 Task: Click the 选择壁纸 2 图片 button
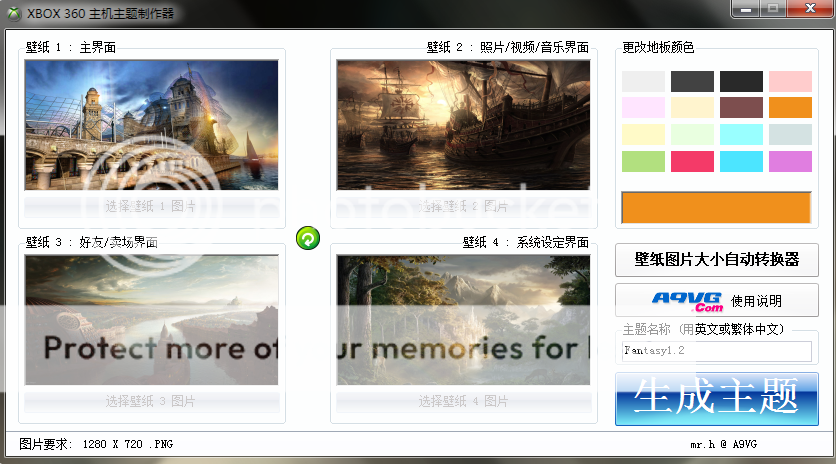[x=463, y=207]
